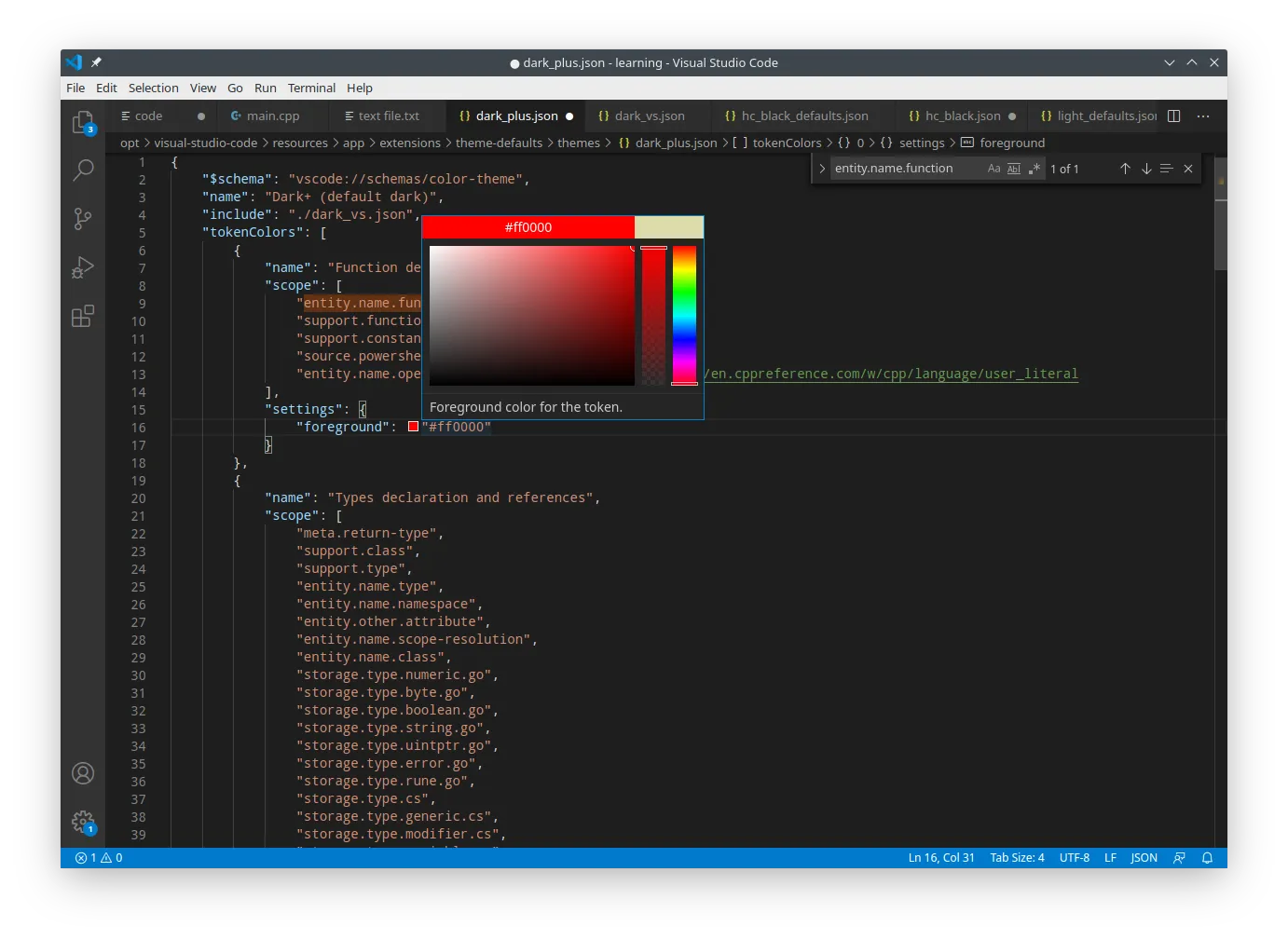1288x940 pixels.
Task: Switch to the dark_vs.json tab
Action: tap(651, 116)
